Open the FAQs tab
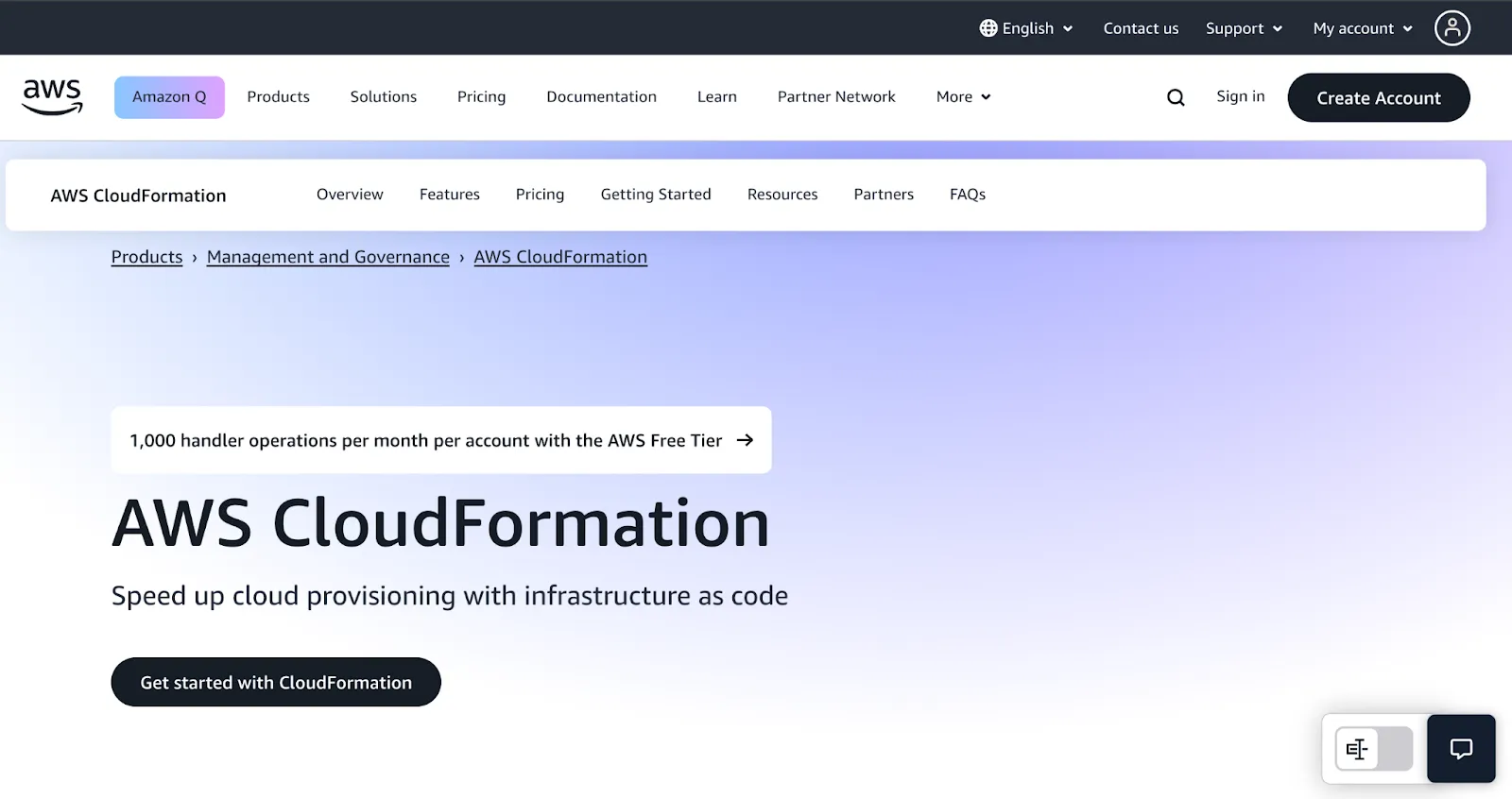 click(x=967, y=194)
